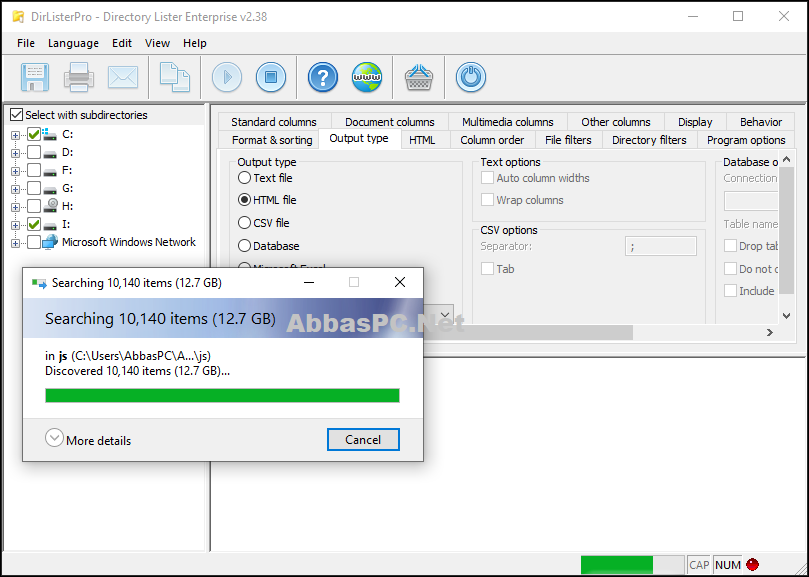Click the G: drive icon in tree

pyautogui.click(x=50, y=189)
